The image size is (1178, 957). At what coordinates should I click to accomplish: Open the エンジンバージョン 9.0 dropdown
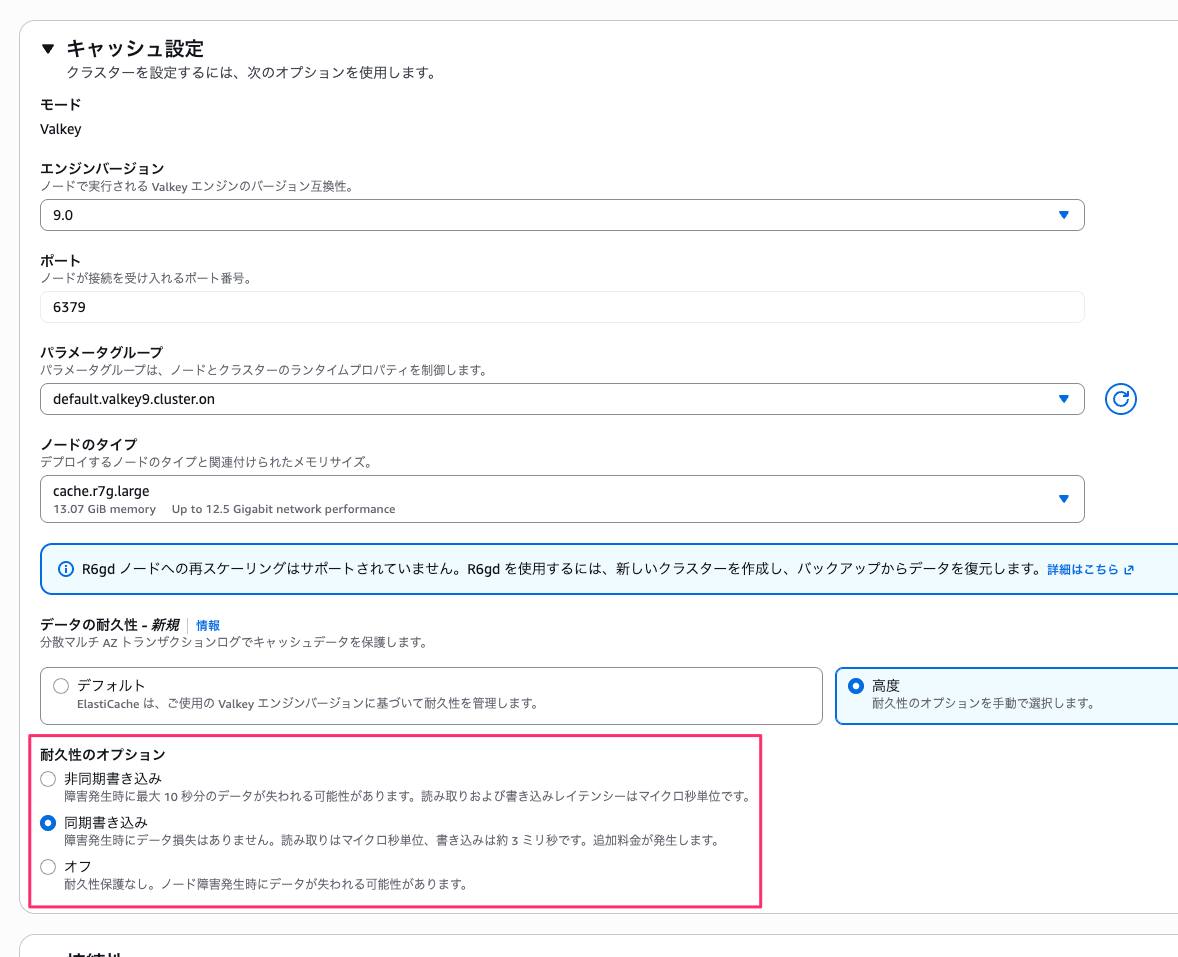(x=562, y=215)
